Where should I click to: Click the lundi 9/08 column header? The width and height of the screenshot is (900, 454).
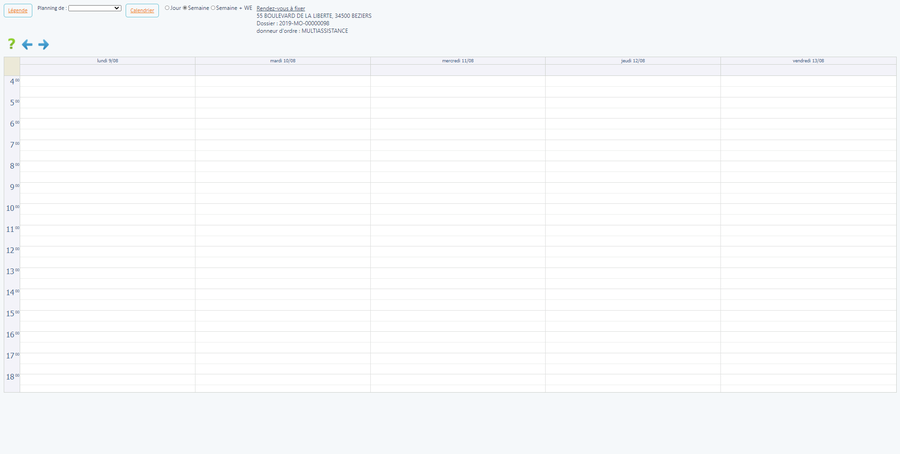coord(107,61)
